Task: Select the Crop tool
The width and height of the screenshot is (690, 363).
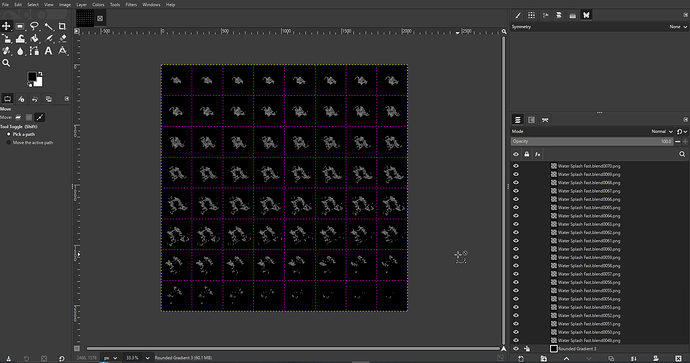Action: 62,26
